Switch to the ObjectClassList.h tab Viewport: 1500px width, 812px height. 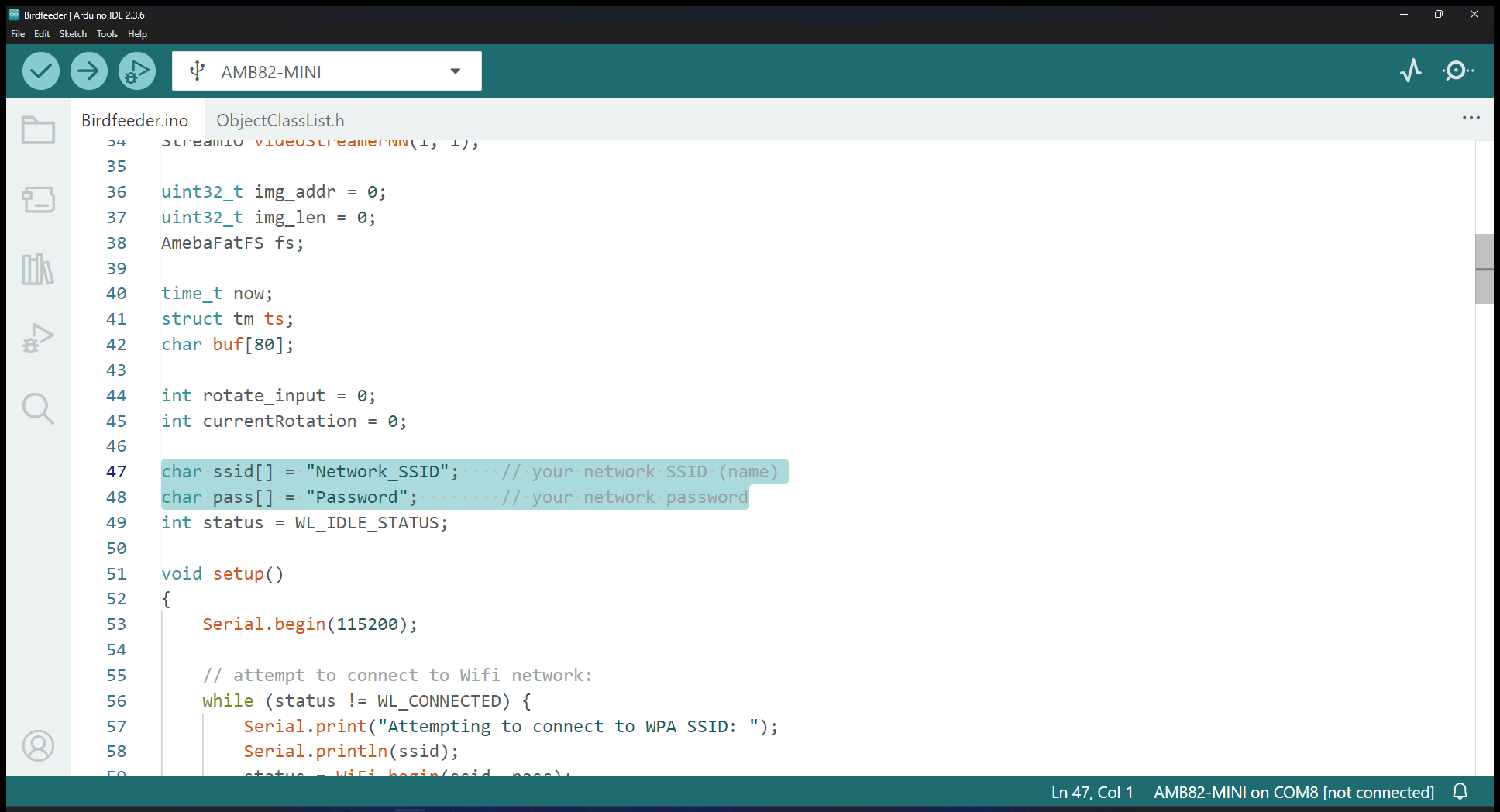click(x=280, y=120)
